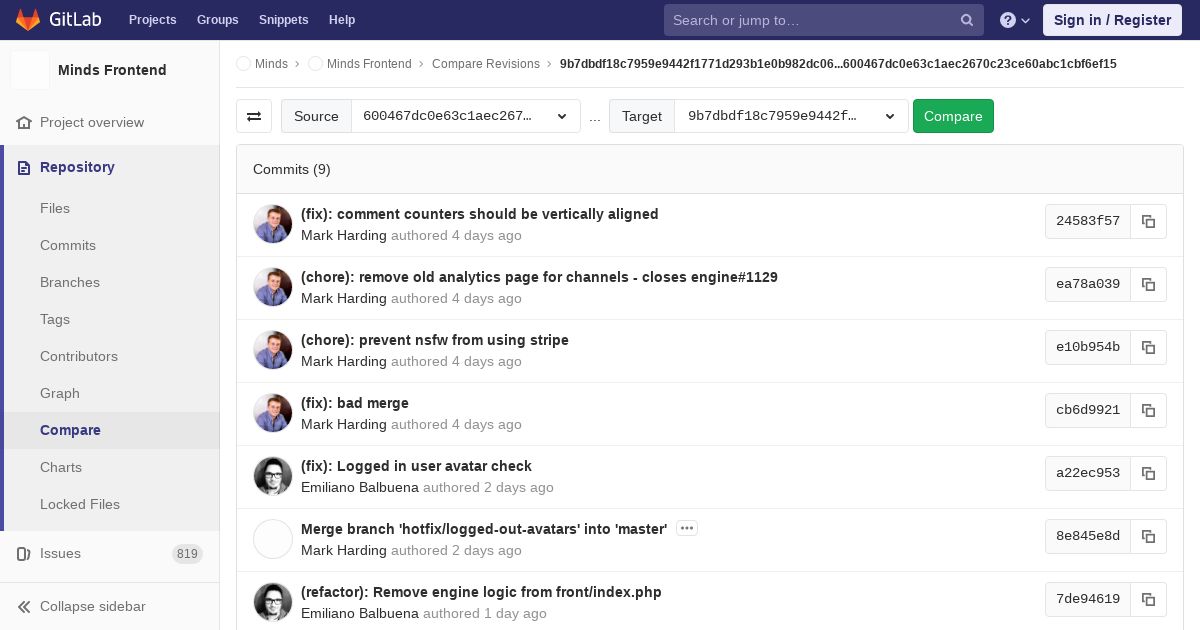
Task: Open commit 7de94619 SHA link
Action: 1088,600
